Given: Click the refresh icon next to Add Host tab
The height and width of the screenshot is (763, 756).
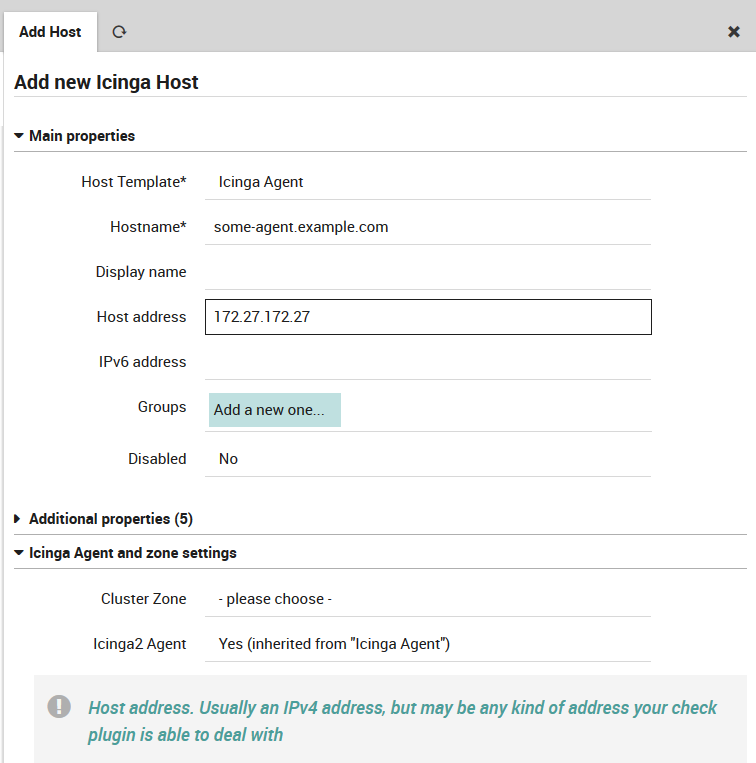Looking at the screenshot, I should pos(119,32).
